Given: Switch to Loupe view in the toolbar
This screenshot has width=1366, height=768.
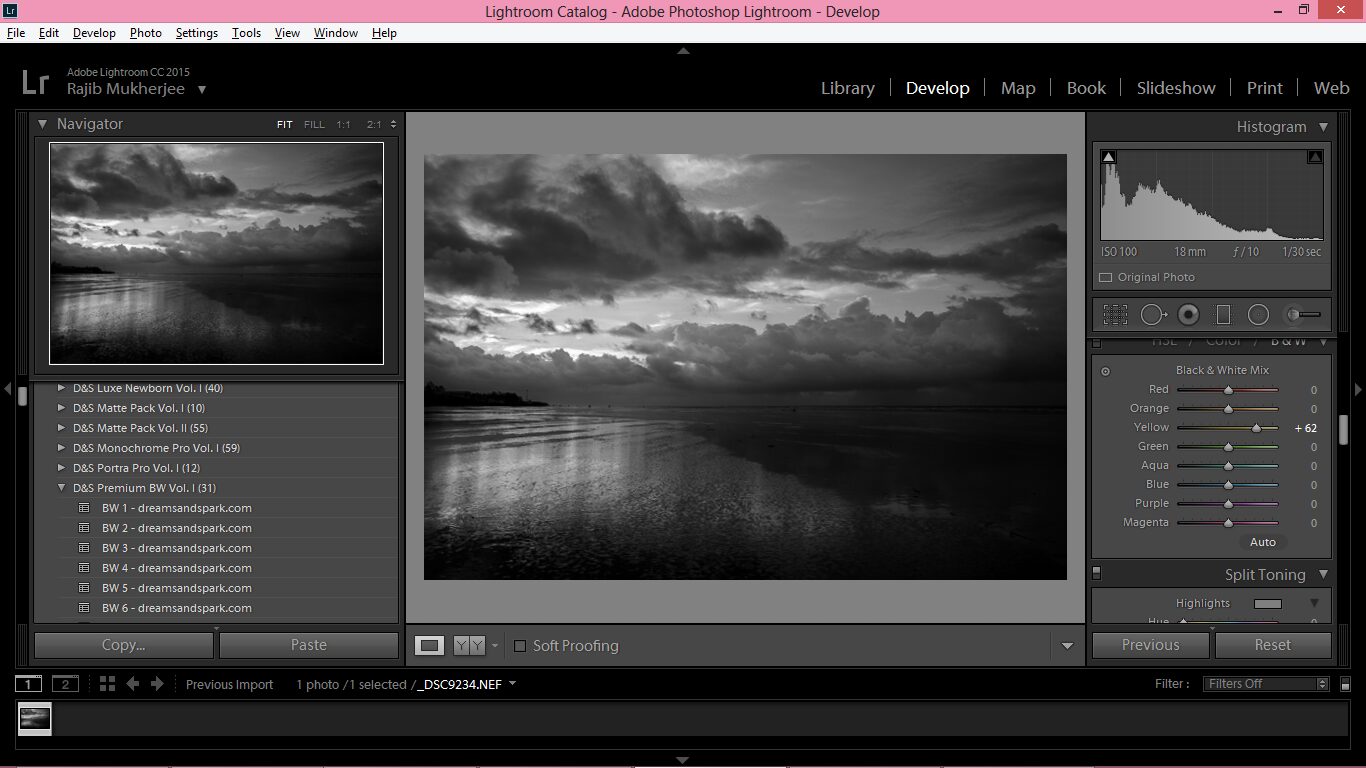Looking at the screenshot, I should pyautogui.click(x=430, y=646).
